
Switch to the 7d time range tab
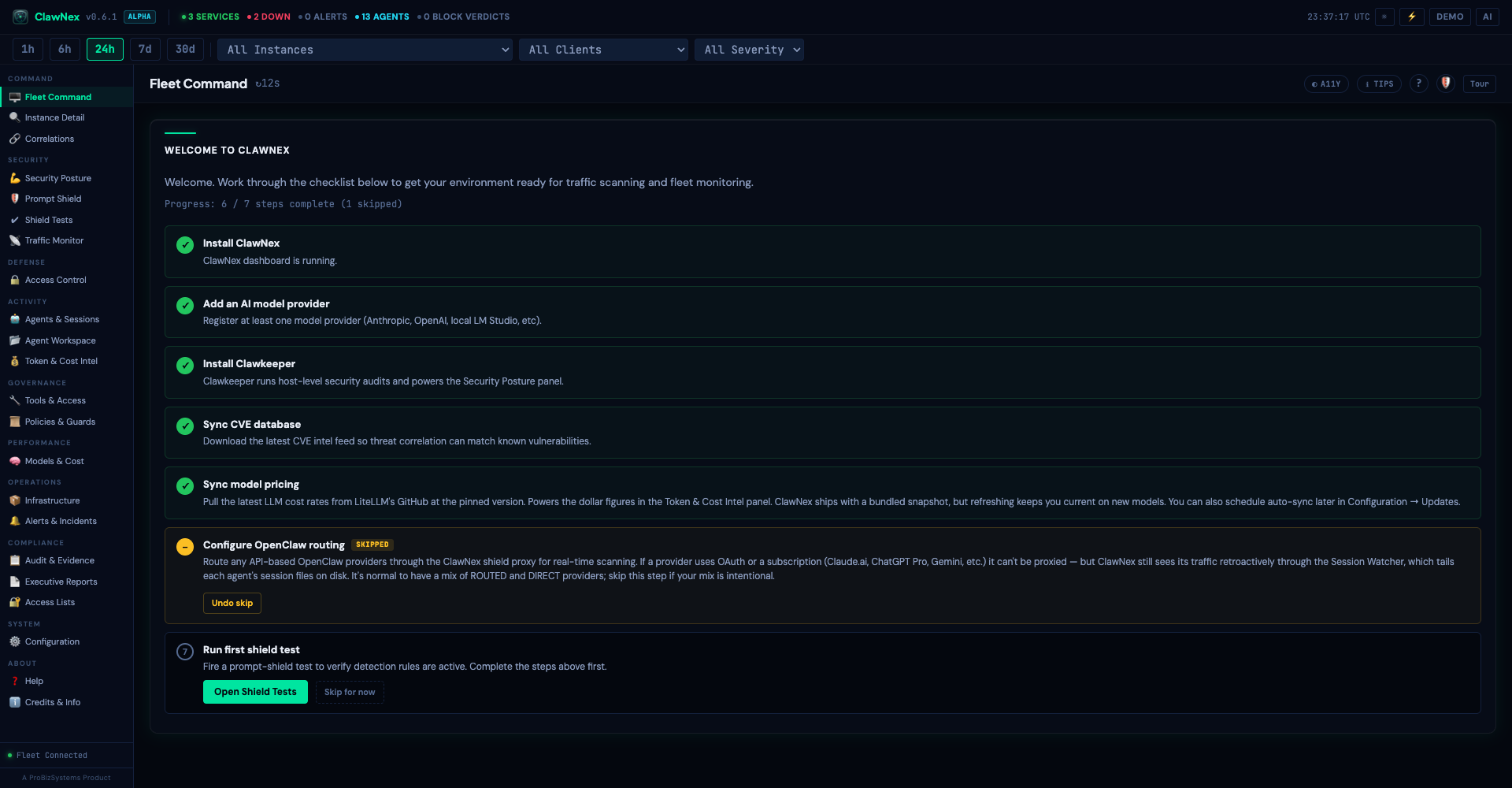(x=145, y=49)
